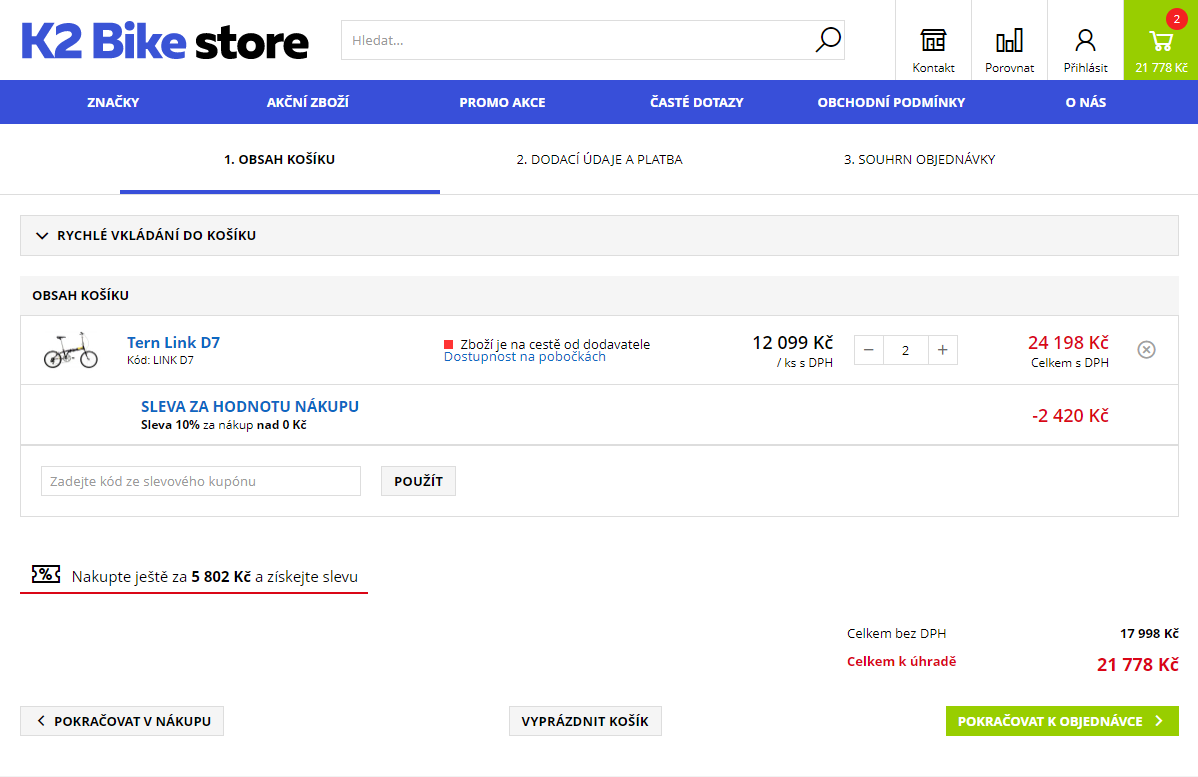This screenshot has height=777, width=1198.
Task: Click the red cart badge showing 2
Action: coord(1177,19)
